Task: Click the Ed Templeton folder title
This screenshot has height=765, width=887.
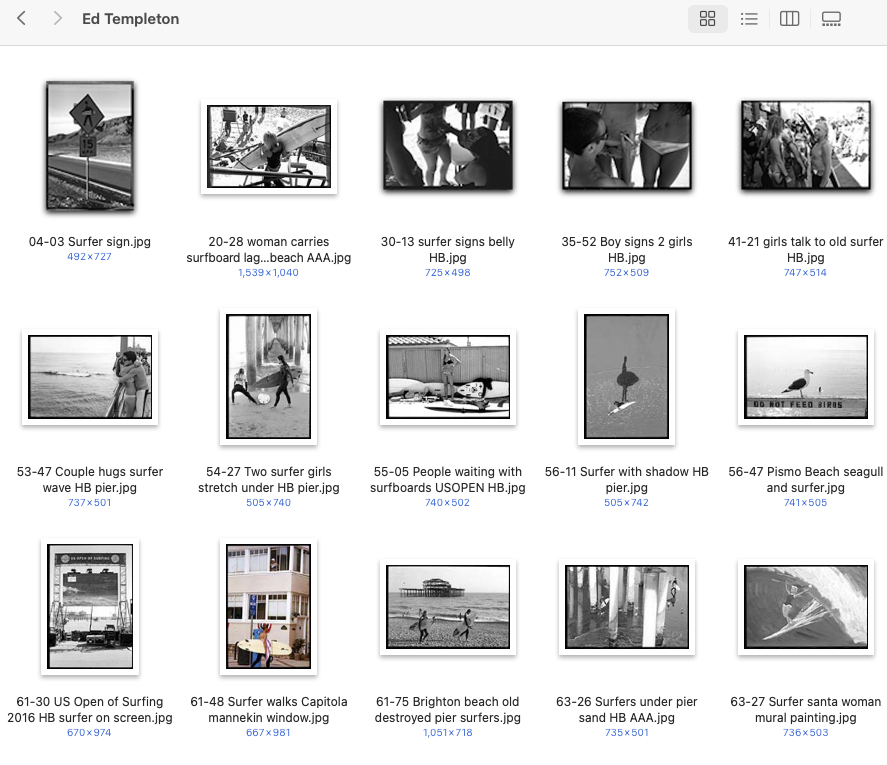Action: tap(130, 19)
